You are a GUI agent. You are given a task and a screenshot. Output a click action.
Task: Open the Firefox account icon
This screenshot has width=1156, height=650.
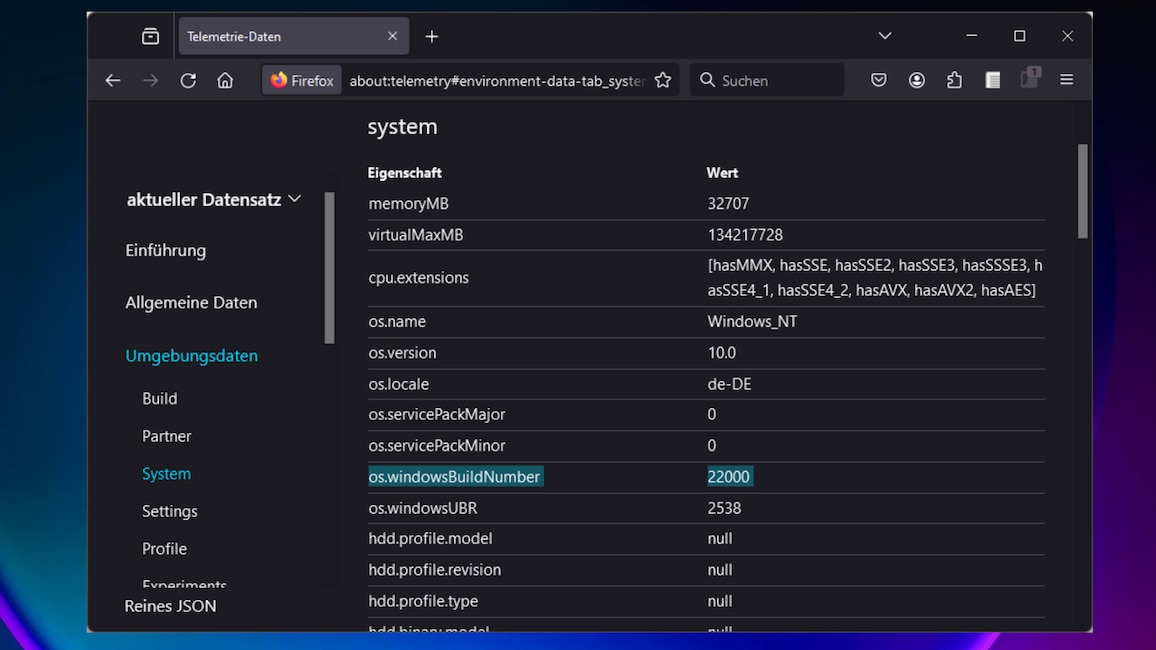(x=916, y=80)
